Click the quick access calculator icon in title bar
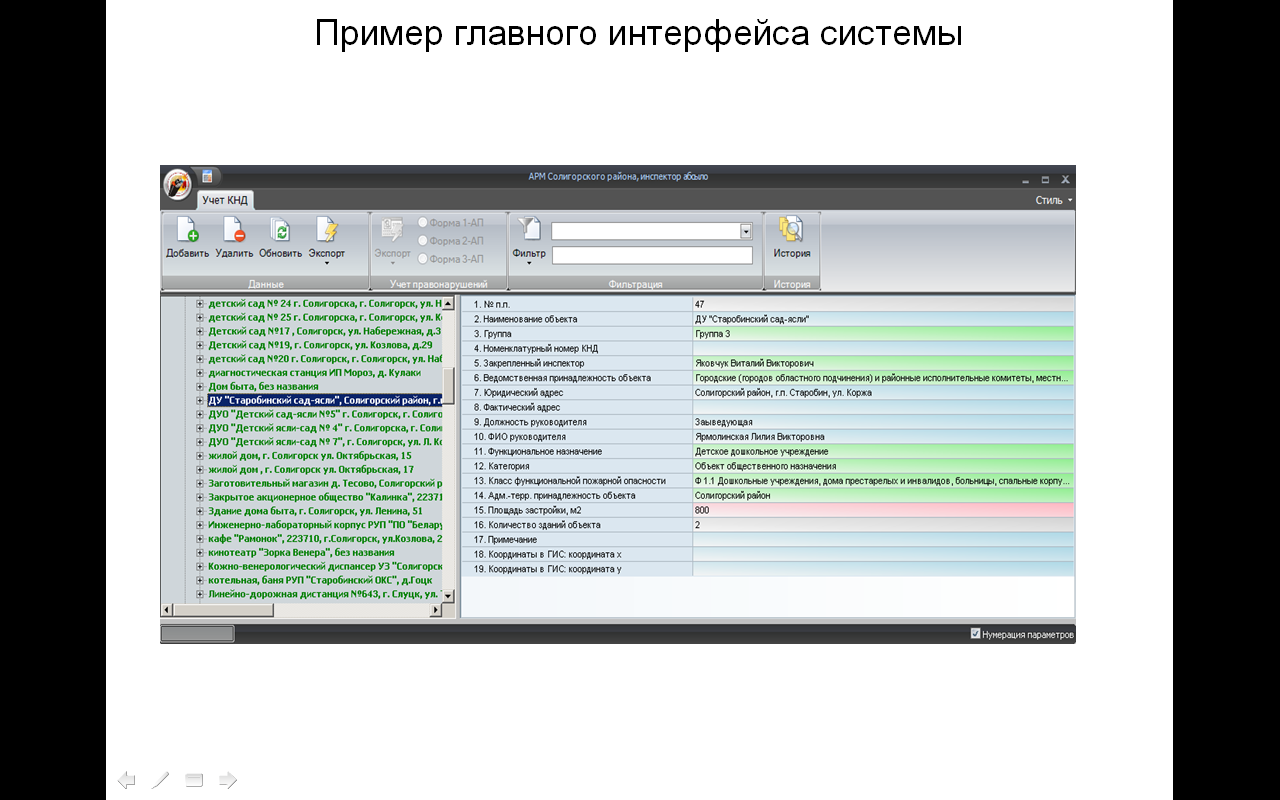This screenshot has width=1280, height=800. [207, 177]
